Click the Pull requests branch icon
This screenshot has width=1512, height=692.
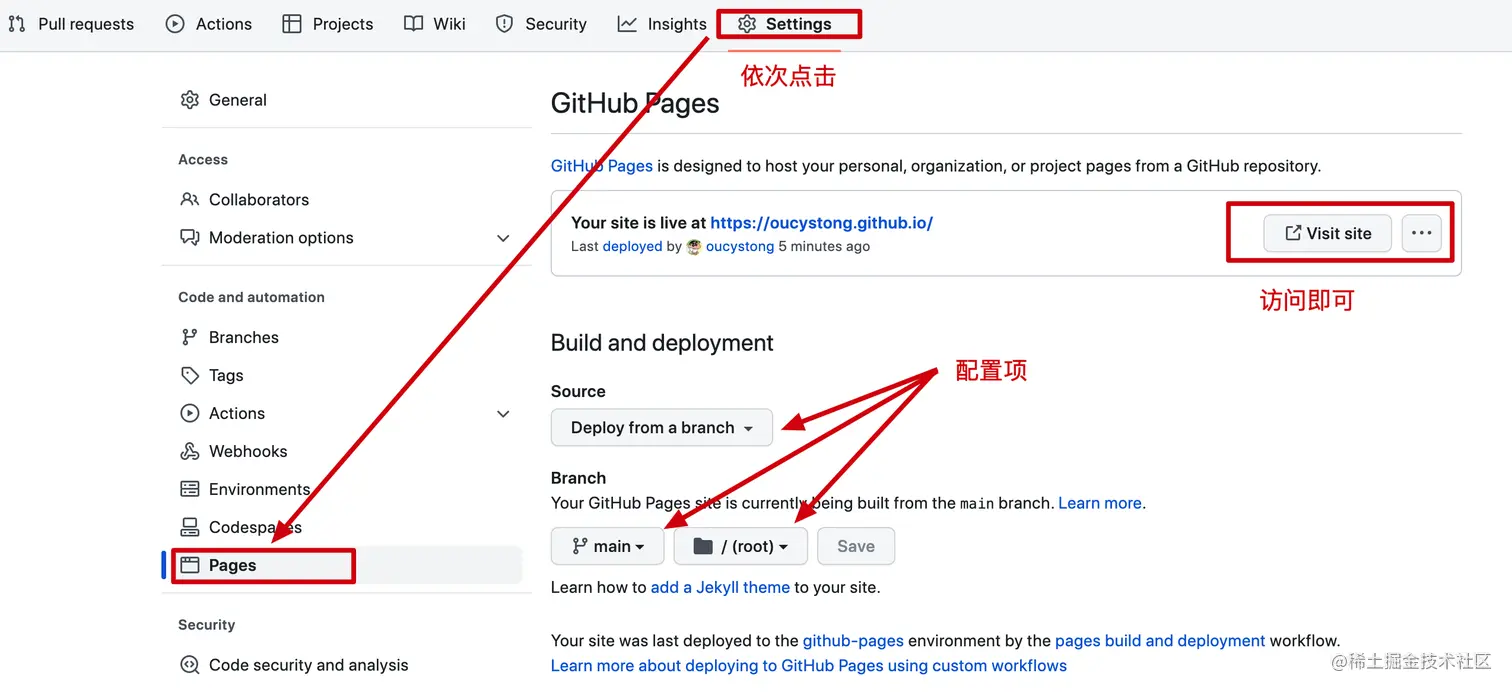[x=17, y=24]
